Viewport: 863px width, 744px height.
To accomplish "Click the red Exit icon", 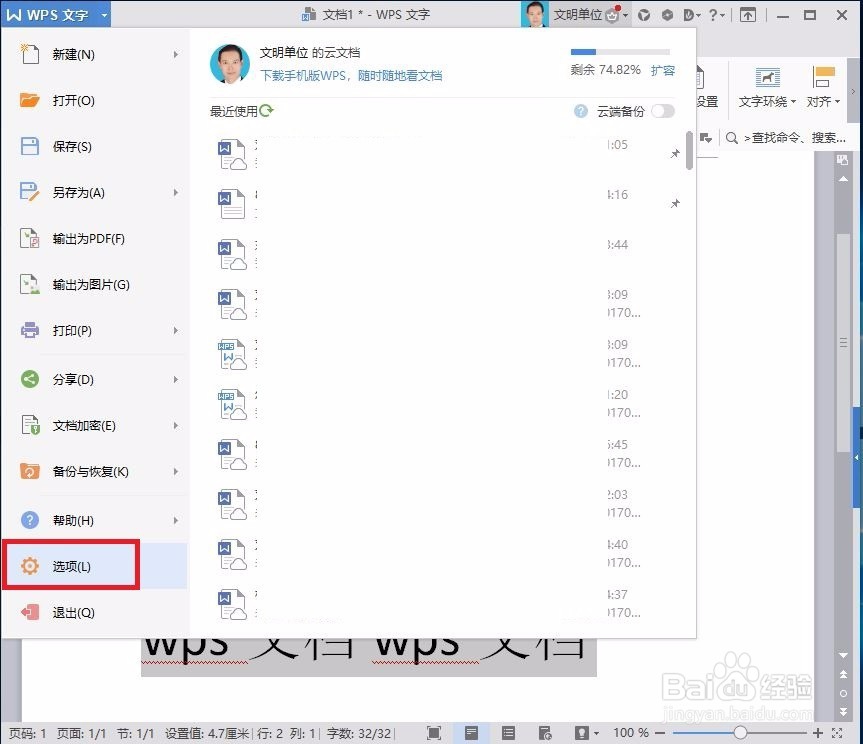I will [30, 612].
